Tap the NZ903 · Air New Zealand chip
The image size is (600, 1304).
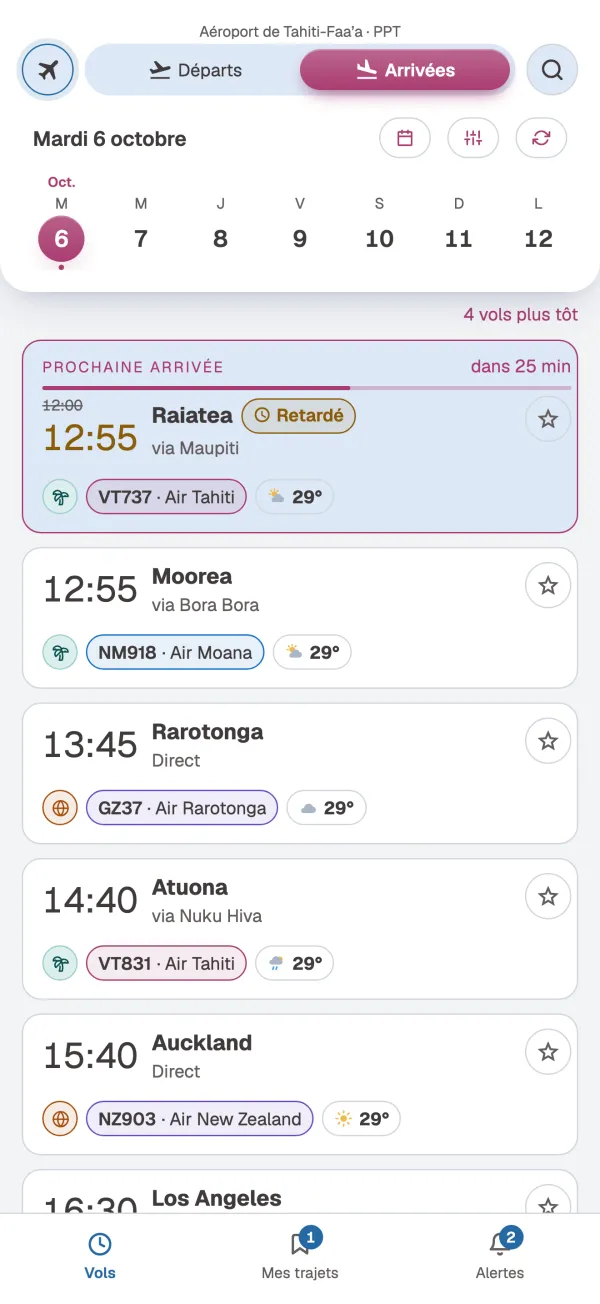200,1119
